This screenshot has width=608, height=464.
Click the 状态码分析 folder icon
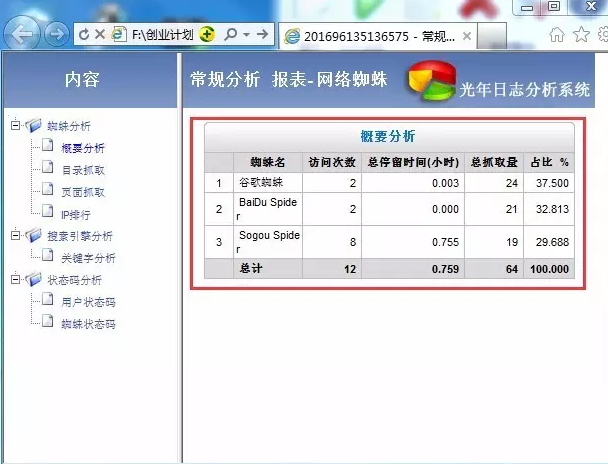(33, 279)
